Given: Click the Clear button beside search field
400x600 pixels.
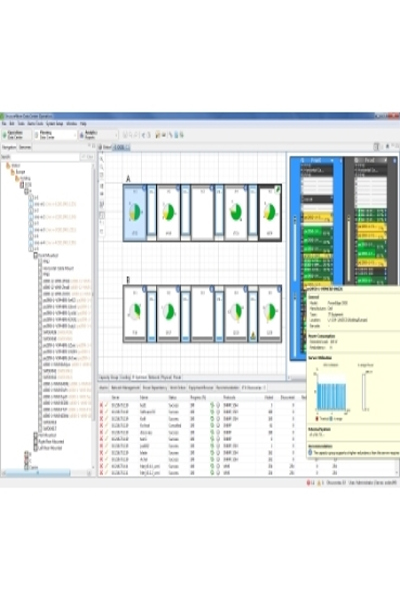Looking at the screenshot, I should tap(88, 157).
